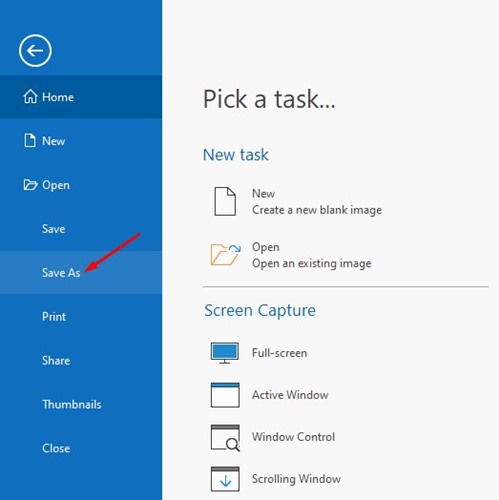This screenshot has width=499, height=500.
Task: Click the back arrow circle icon
Action: point(35,51)
